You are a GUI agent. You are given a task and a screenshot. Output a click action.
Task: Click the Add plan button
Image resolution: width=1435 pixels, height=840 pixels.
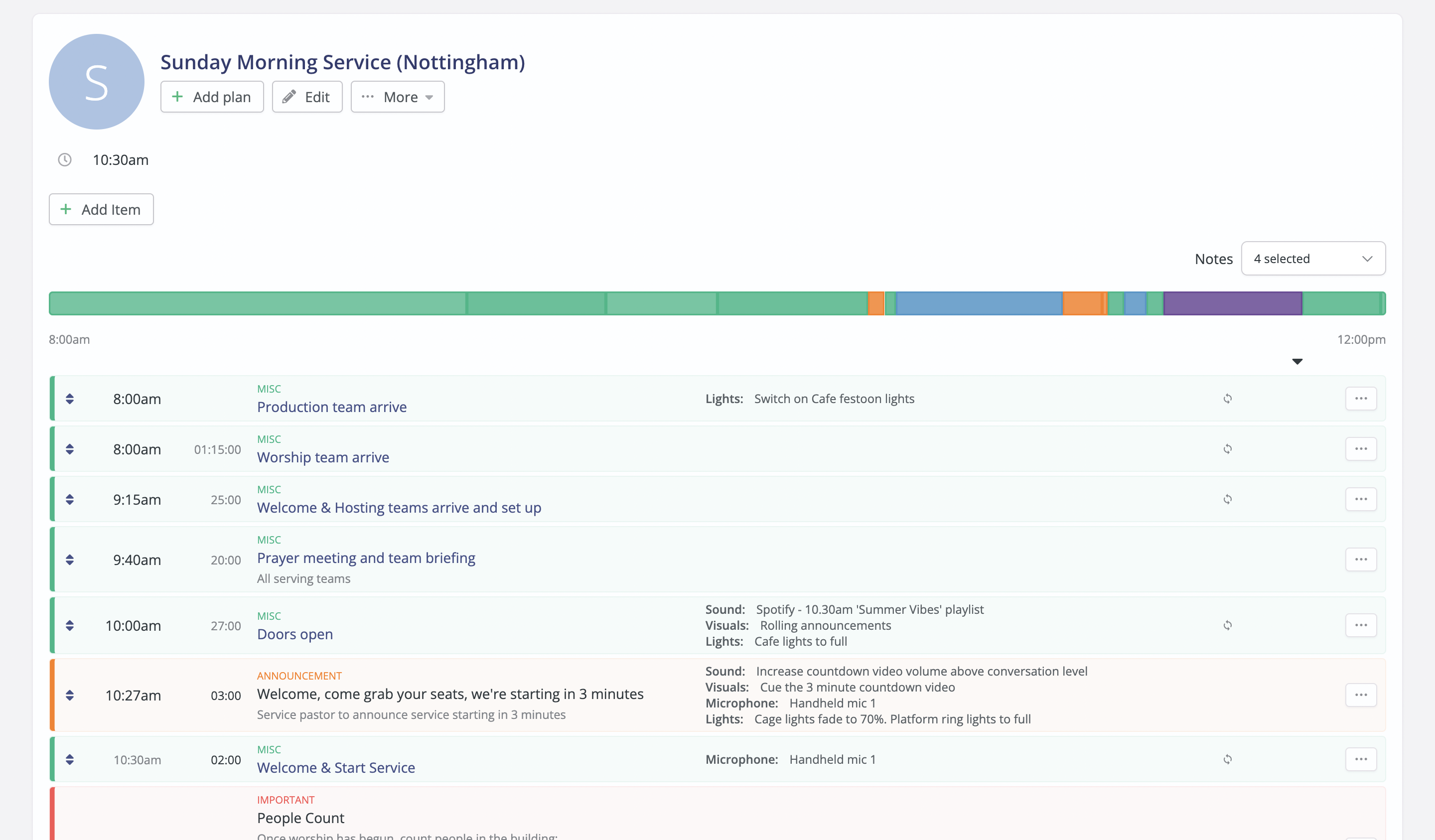[212, 96]
